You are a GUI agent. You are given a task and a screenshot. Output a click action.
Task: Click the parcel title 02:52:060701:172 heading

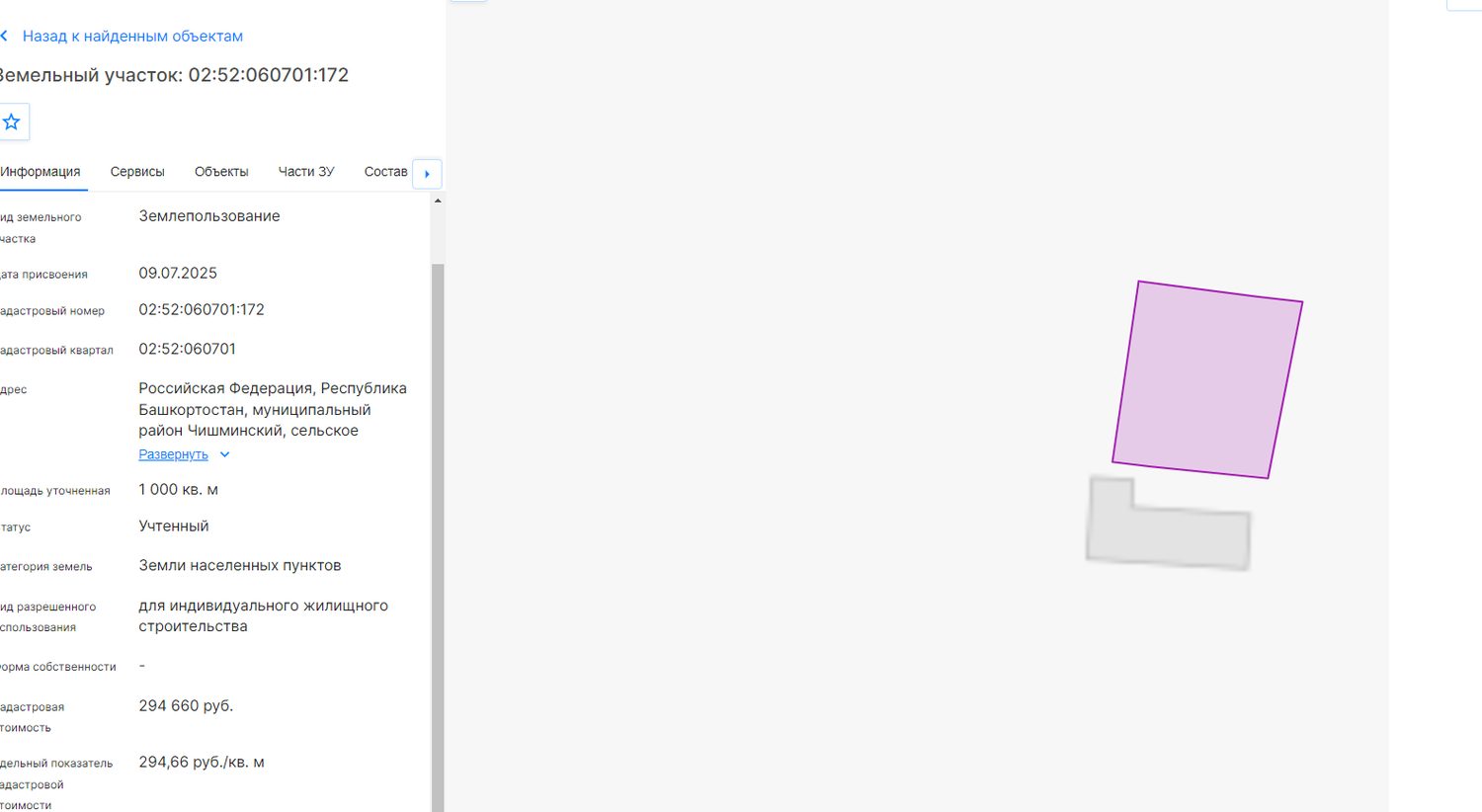[173, 75]
